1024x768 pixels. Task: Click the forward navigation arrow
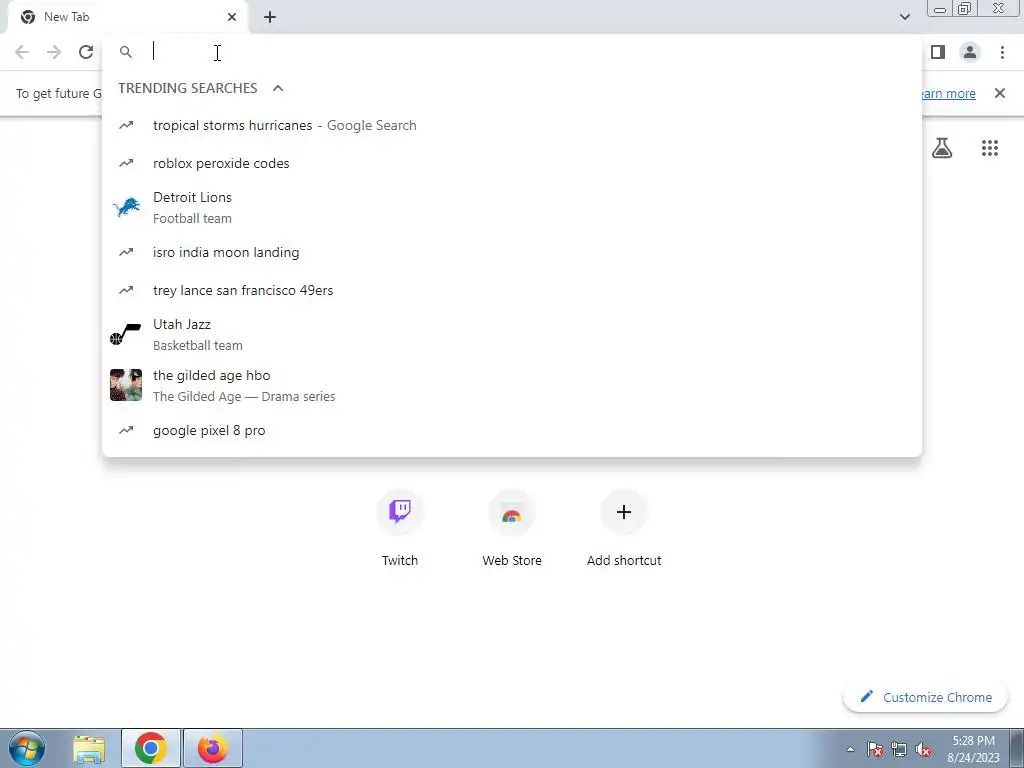[54, 52]
